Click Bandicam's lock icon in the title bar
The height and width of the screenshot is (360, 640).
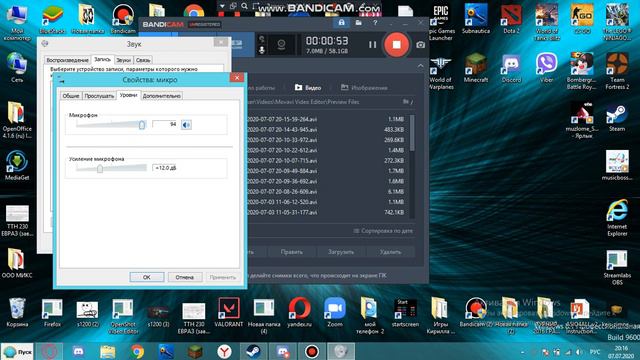click(x=341, y=23)
